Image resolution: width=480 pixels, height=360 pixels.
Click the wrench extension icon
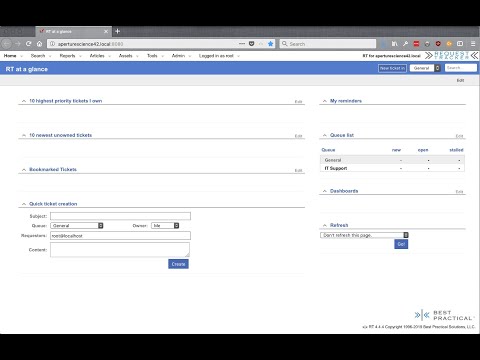click(405, 44)
